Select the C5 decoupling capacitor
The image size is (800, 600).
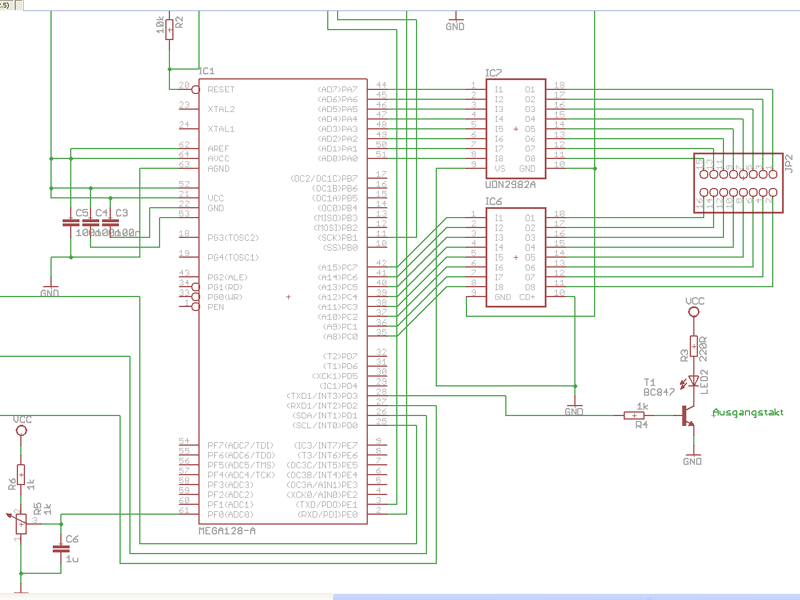tap(71, 222)
